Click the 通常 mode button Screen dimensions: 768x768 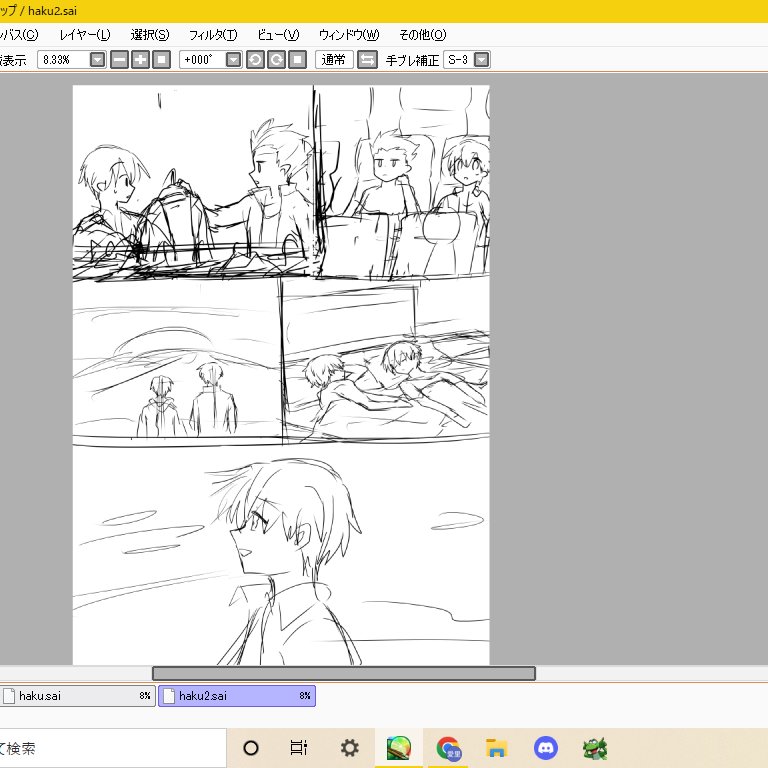(334, 60)
